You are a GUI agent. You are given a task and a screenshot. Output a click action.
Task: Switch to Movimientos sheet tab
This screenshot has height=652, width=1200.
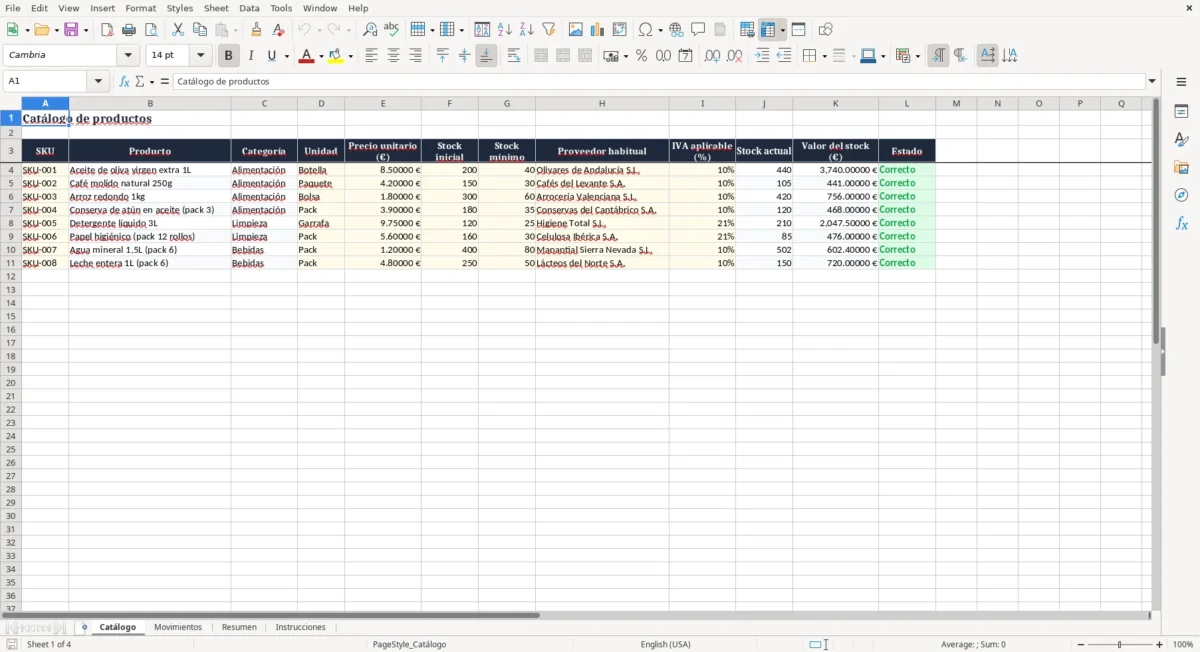tap(178, 628)
